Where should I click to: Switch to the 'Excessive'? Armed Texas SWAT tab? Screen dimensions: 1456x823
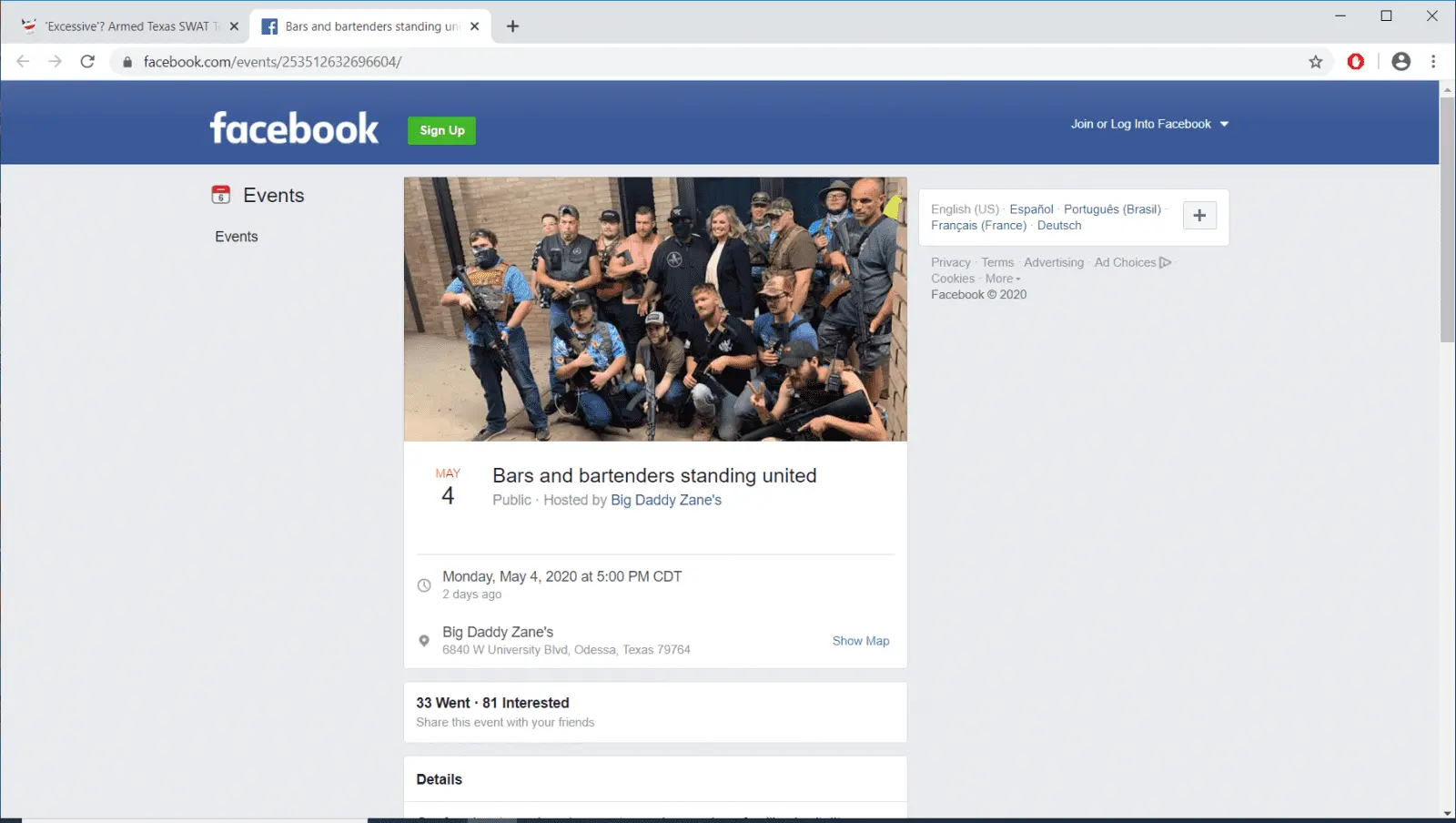[127, 26]
